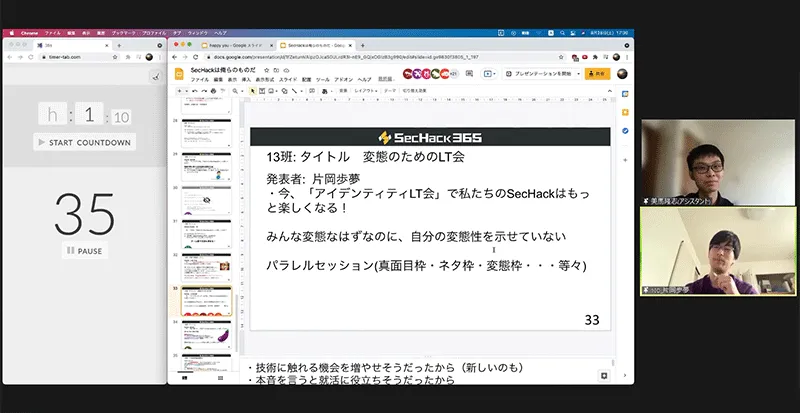This screenshot has height=413, width=800.
Task: Click the テーマ toolbar button
Action: coord(389,91)
